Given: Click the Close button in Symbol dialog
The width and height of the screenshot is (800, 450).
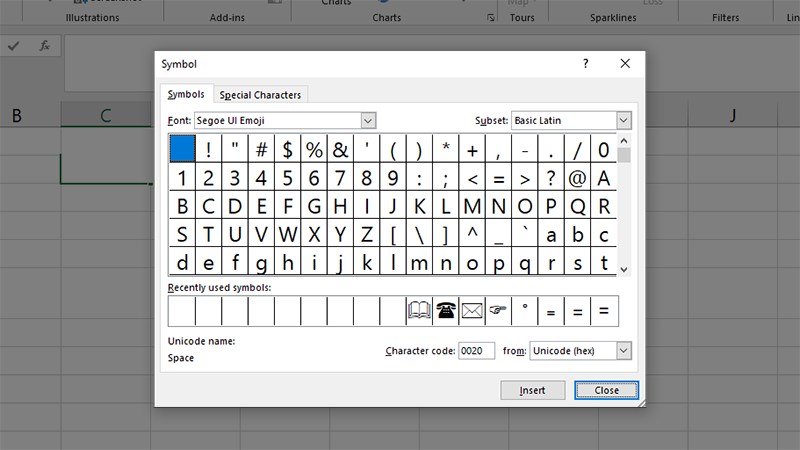Looking at the screenshot, I should [606, 390].
